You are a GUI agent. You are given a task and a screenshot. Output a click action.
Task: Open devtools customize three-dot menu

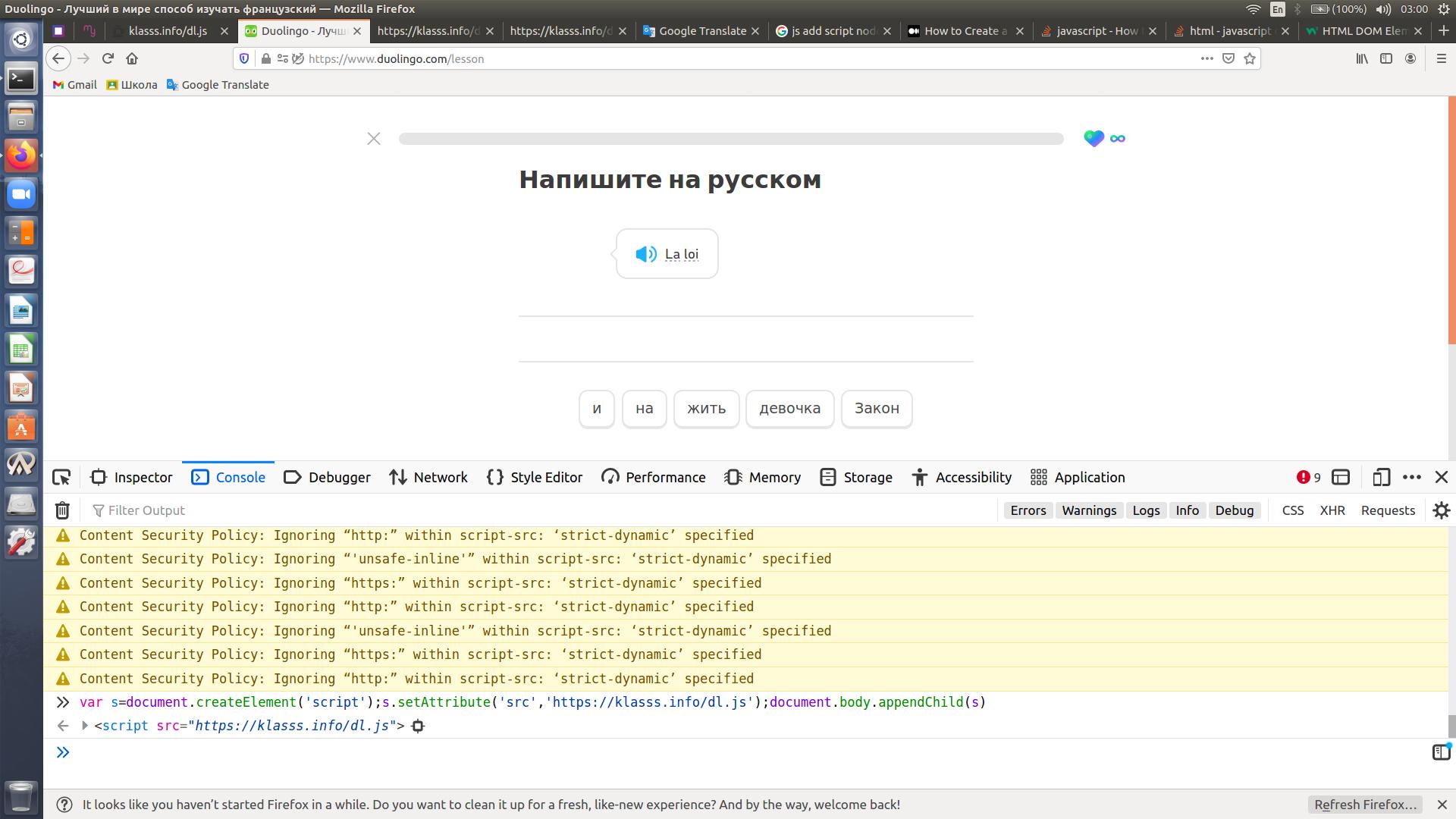(x=1411, y=477)
